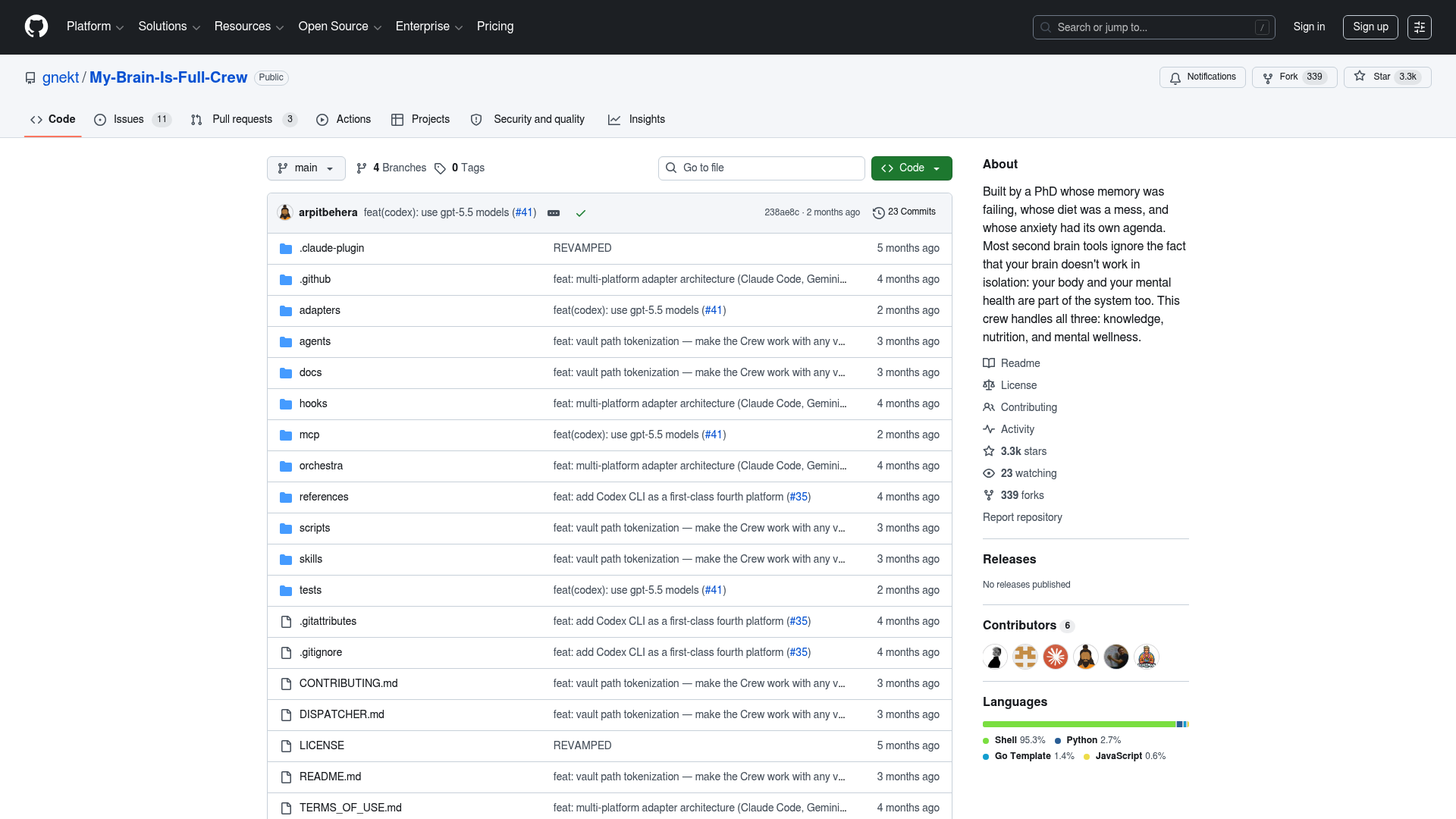Viewport: 1456px width, 819px height.
Task: Click the agents folder icon
Action: tap(286, 342)
